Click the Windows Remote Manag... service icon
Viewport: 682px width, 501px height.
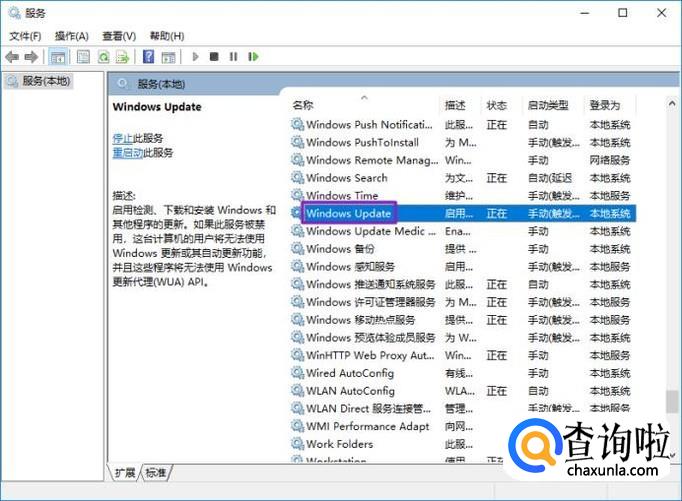(298, 160)
